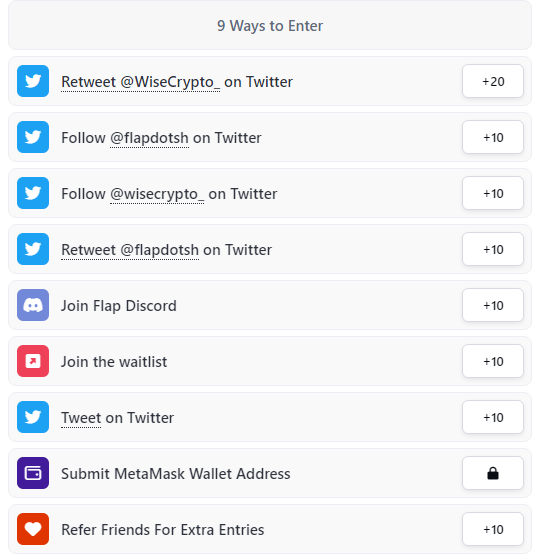This screenshot has width=540, height=560.
Task: Claim +10 for Refer Friends entry
Action: [493, 529]
